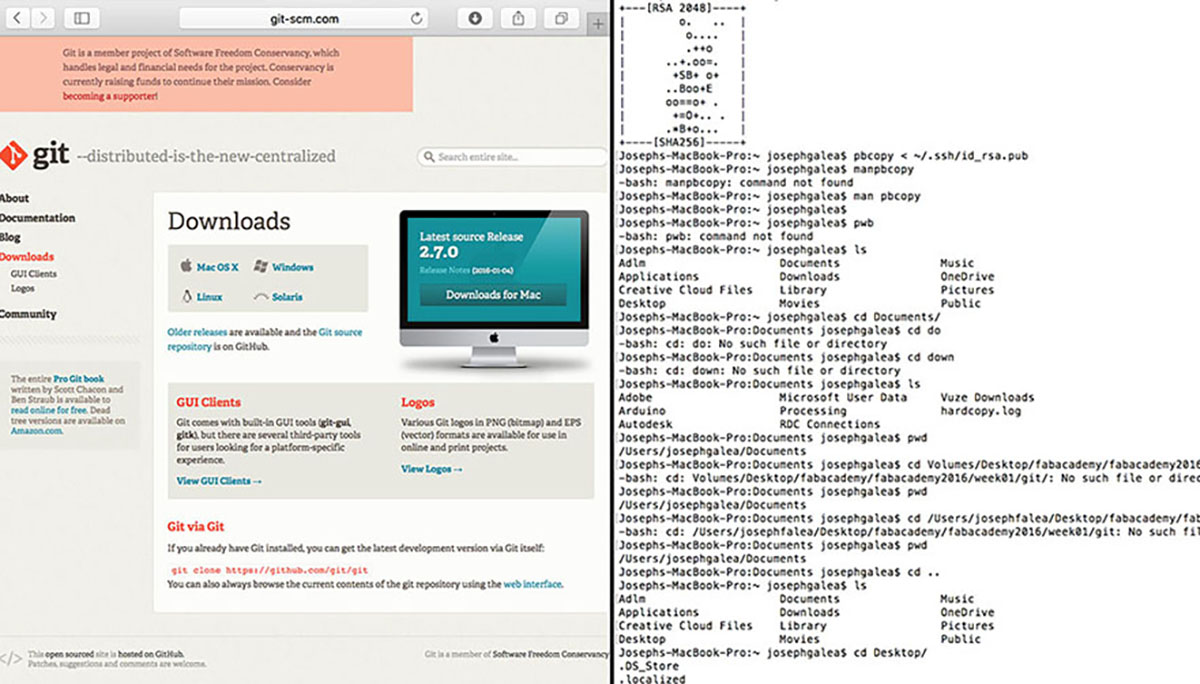Viewport: 1200px width, 684px height.
Task: Click the becoming a supporter link
Action: click(109, 96)
